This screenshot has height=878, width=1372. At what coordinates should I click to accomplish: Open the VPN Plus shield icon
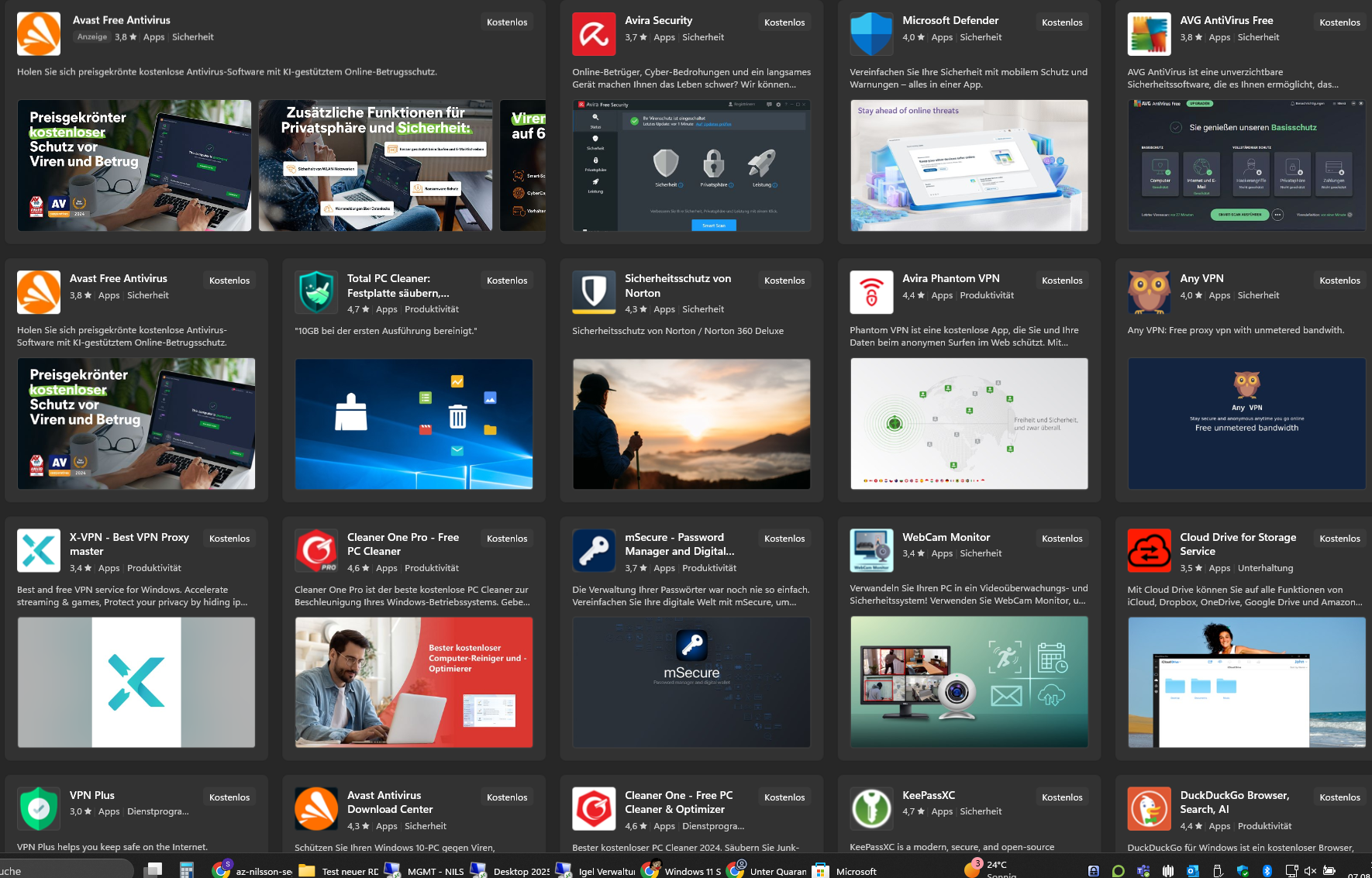39,808
